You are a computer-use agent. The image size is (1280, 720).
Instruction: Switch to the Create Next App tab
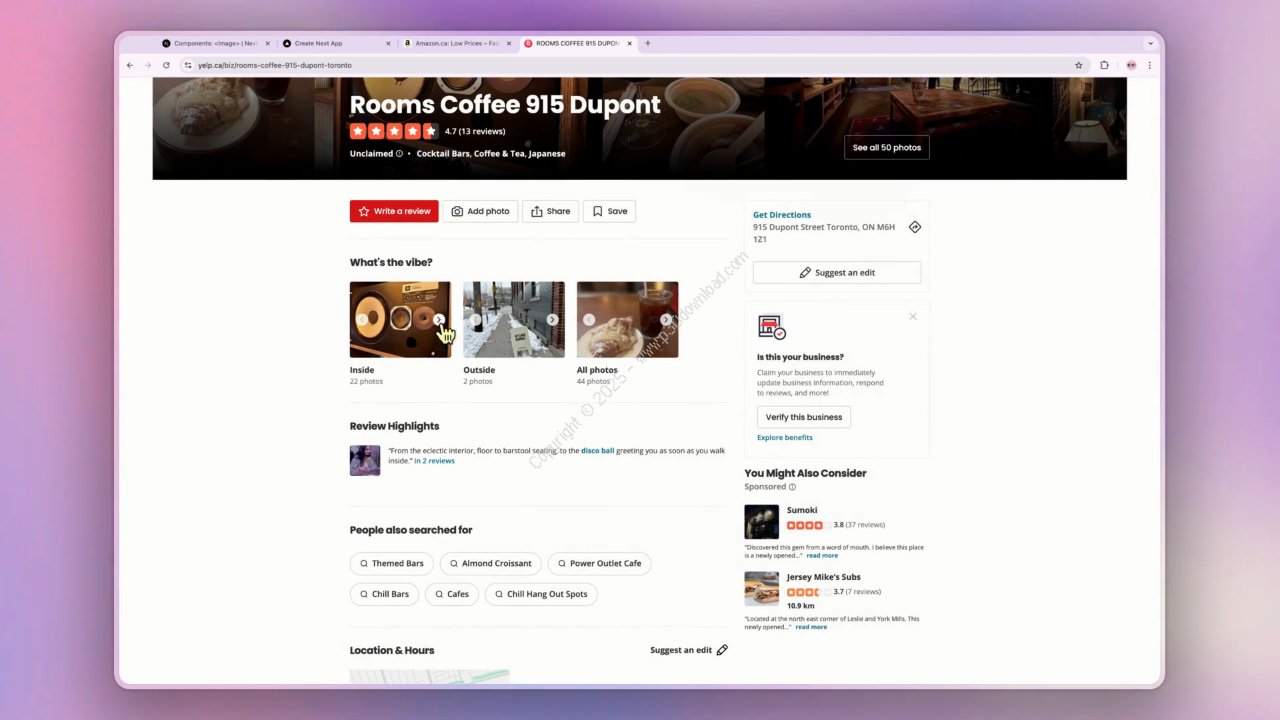(x=335, y=43)
